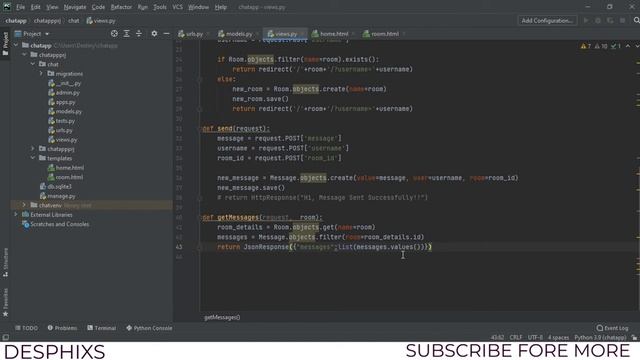Click the getMessages() breadcrumb below editor
640x360 pixels.
click(222, 318)
